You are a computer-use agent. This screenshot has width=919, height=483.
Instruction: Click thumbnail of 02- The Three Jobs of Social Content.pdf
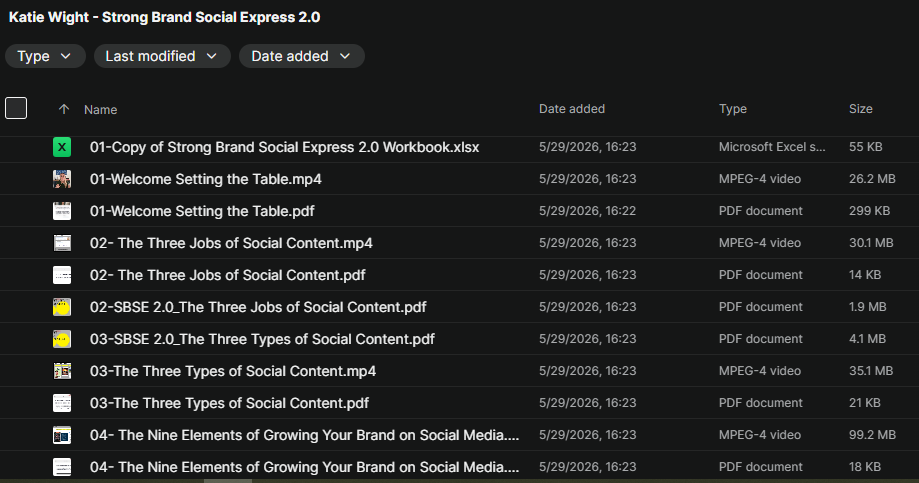pyautogui.click(x=62, y=275)
